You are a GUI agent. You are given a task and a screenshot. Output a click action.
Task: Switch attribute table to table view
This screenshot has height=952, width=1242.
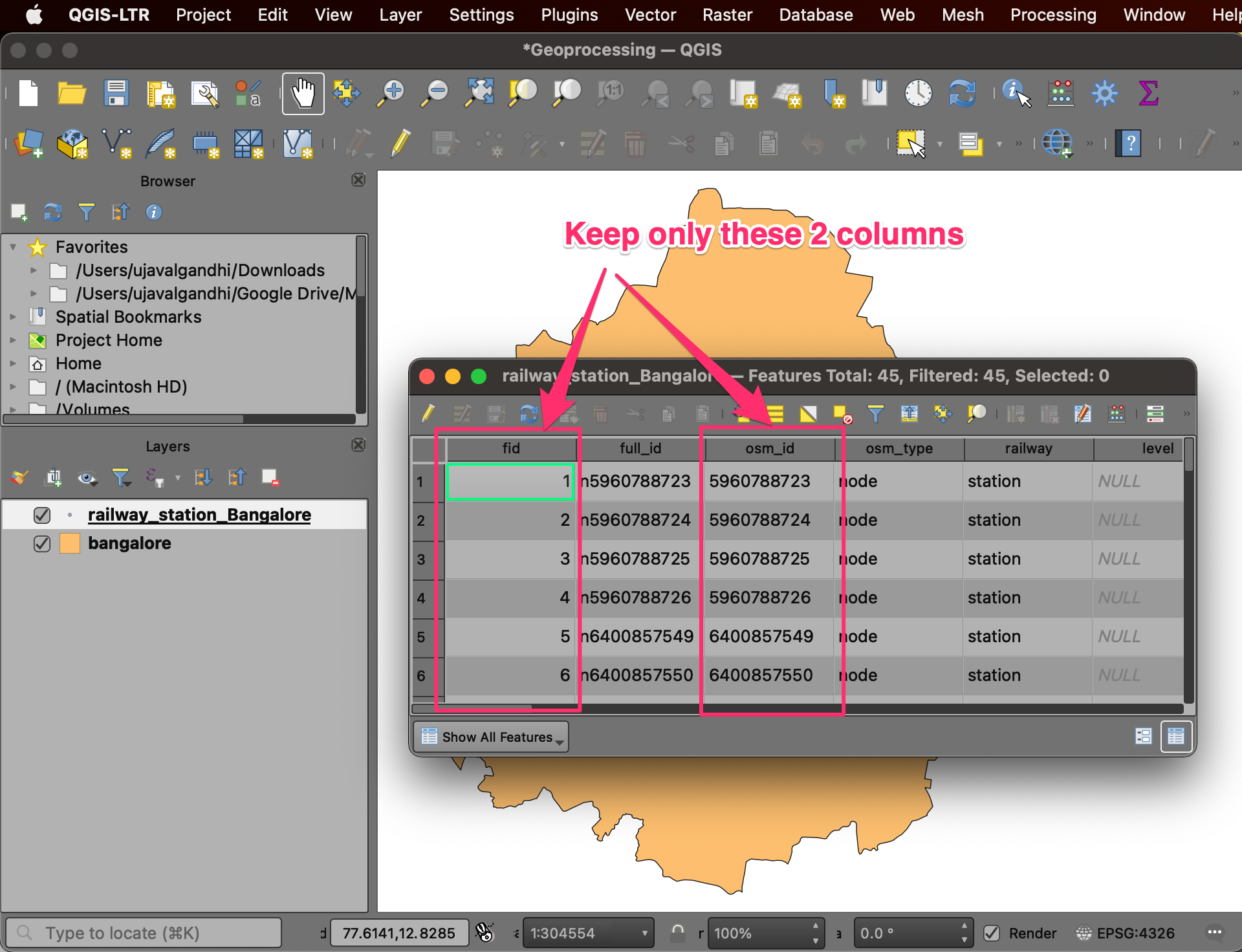point(1176,737)
